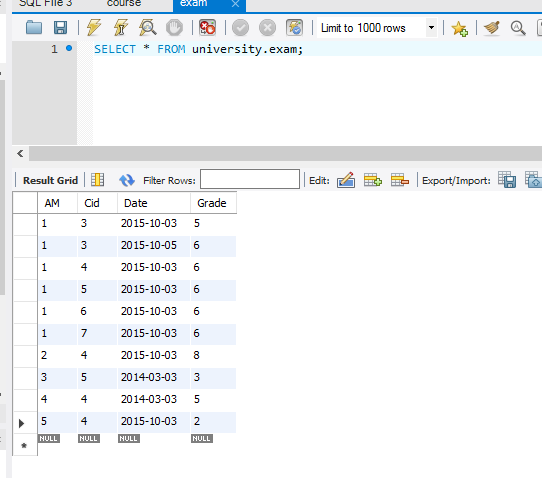
Task: Commit transaction checkmark icon
Action: click(x=241, y=28)
